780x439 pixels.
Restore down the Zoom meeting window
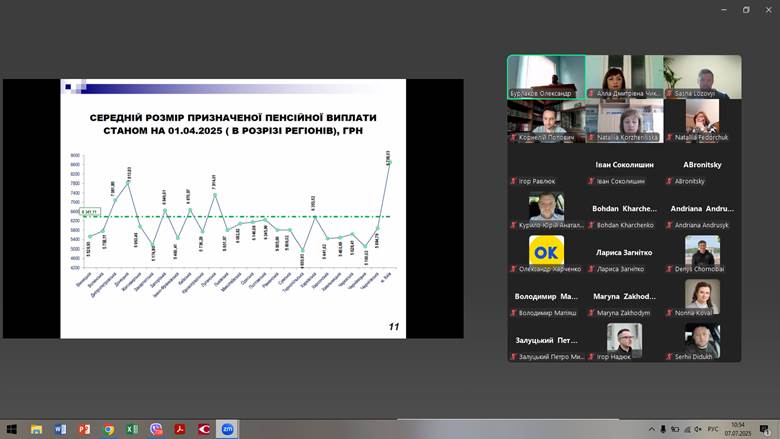click(745, 9)
